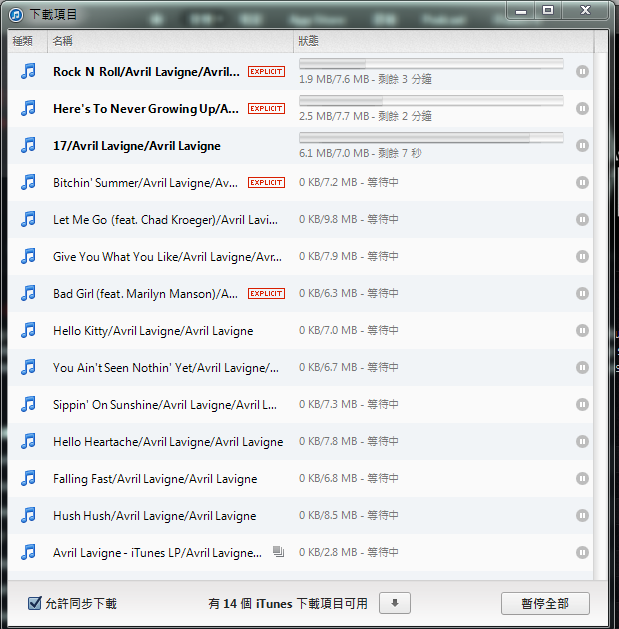Click music note icon for Give You What You Like
Viewport: 619px width, 629px height.
click(28, 256)
